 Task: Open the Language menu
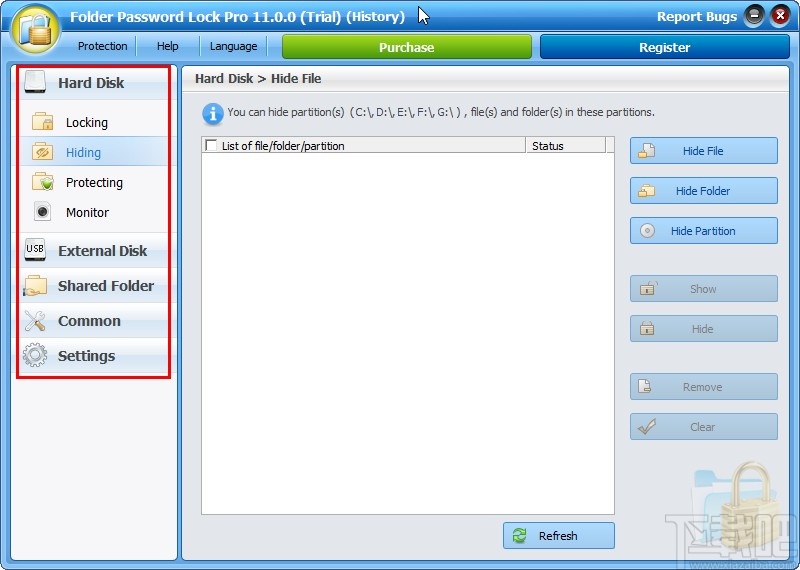pyautogui.click(x=233, y=46)
